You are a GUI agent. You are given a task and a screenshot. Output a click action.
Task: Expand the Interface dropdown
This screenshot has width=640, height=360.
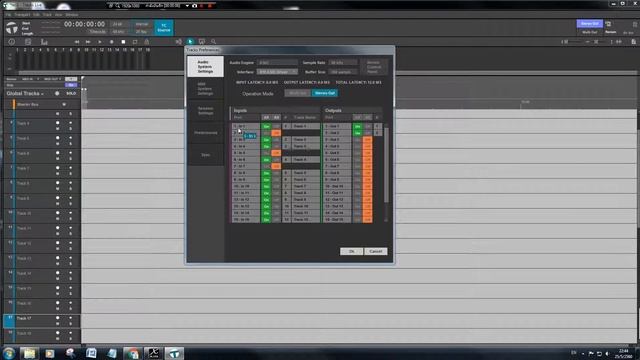[x=277, y=72]
